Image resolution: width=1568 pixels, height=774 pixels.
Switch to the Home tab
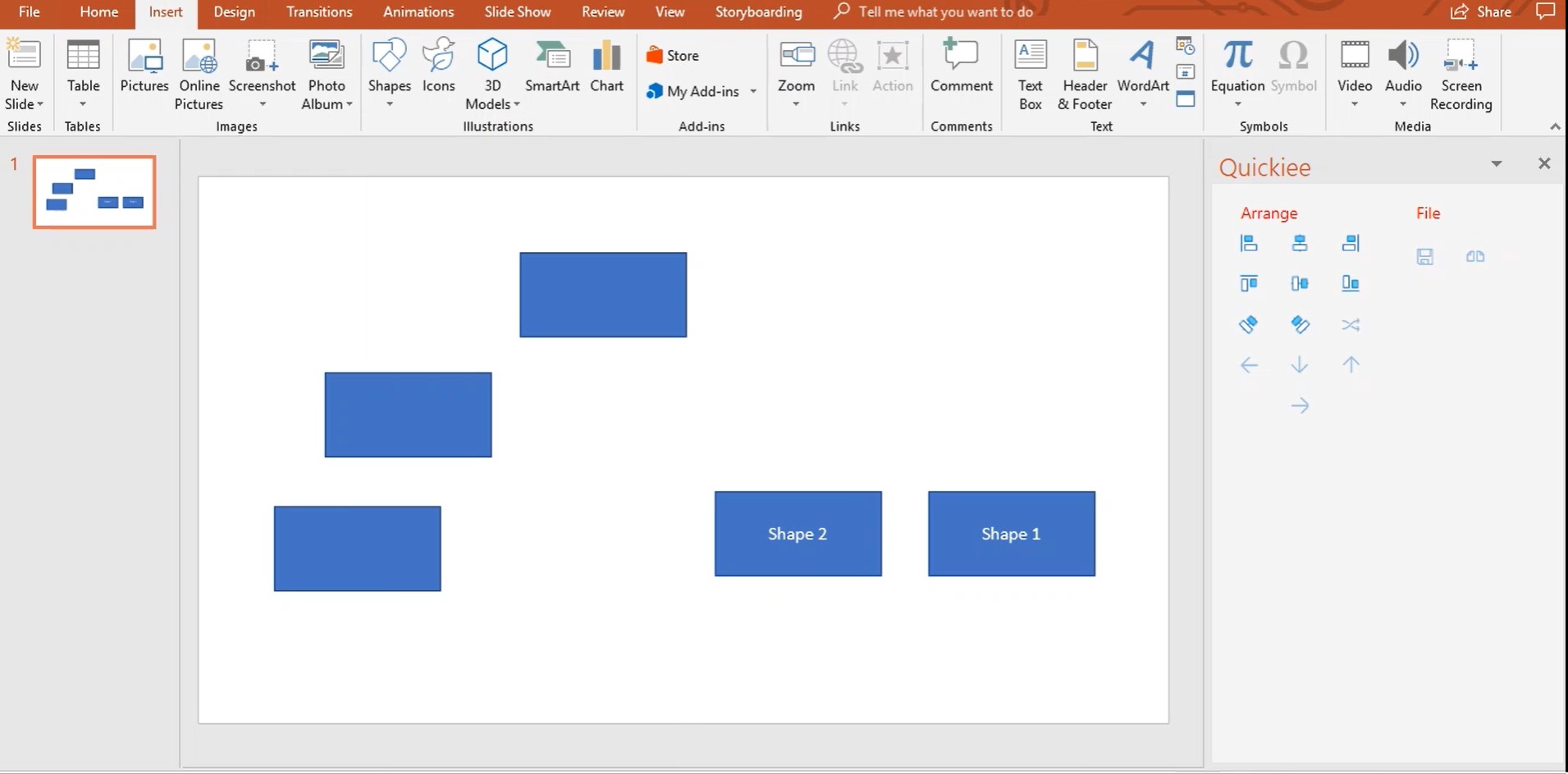(x=99, y=12)
